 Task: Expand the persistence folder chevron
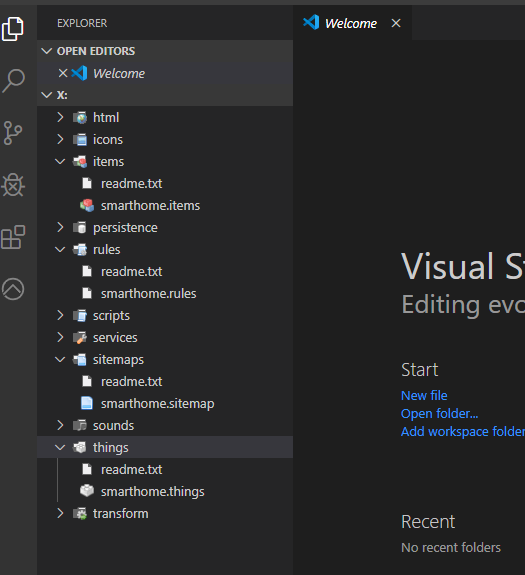click(60, 227)
